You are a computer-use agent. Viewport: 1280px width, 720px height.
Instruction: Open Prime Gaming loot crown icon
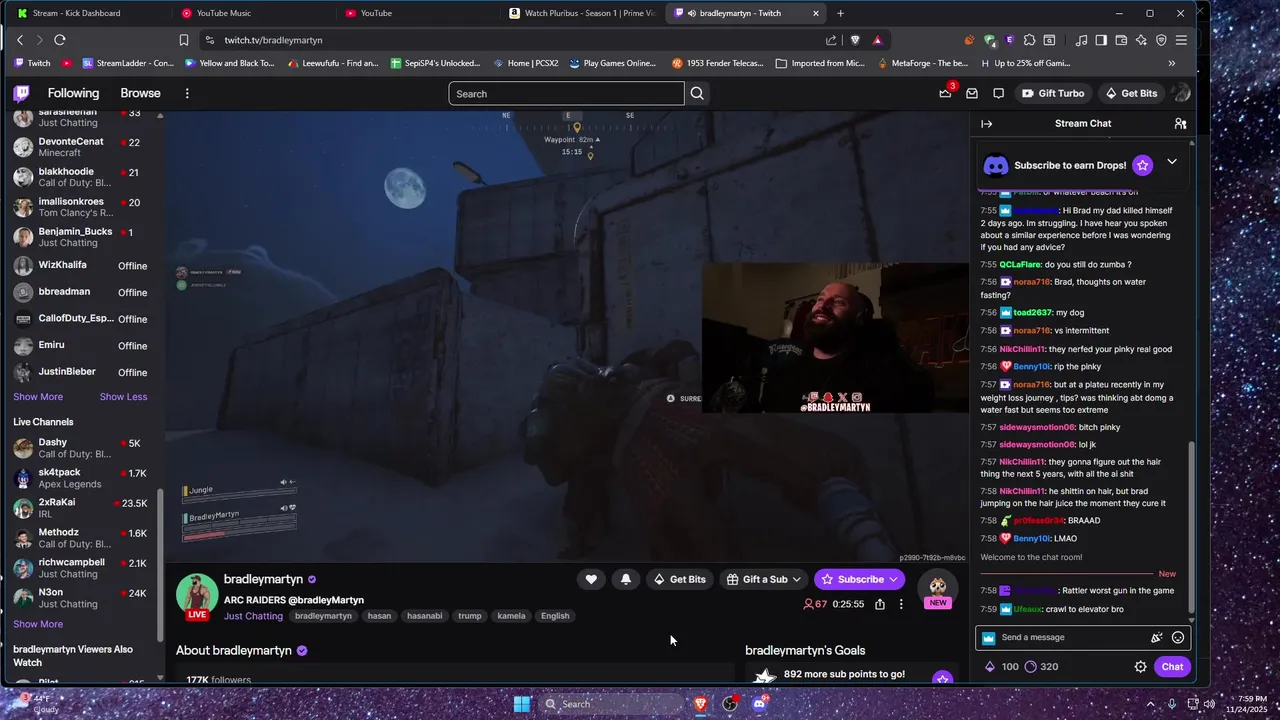click(x=945, y=93)
